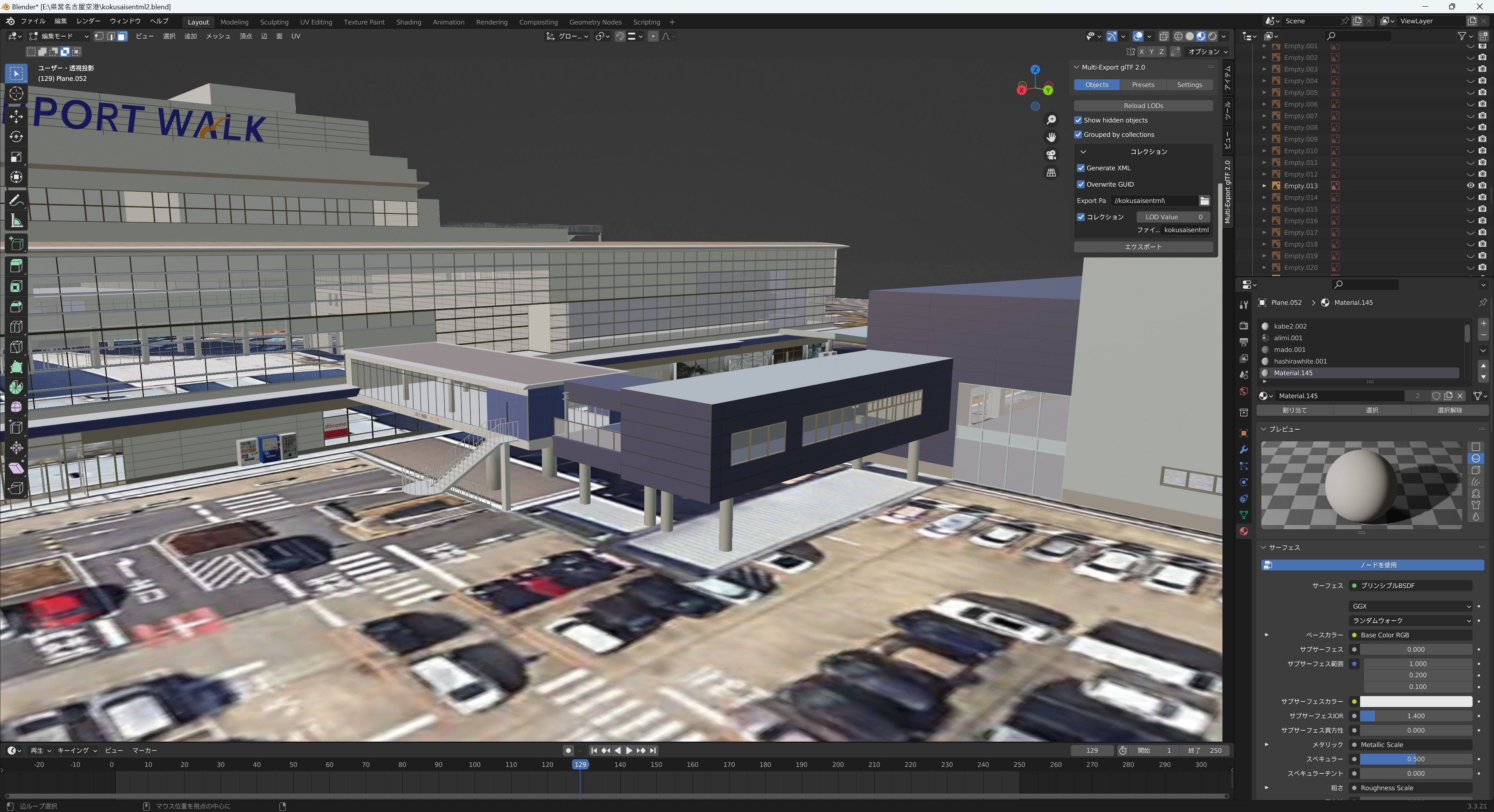Image resolution: width=1494 pixels, height=812 pixels.
Task: Activate the Rip Region tool
Action: [16, 488]
